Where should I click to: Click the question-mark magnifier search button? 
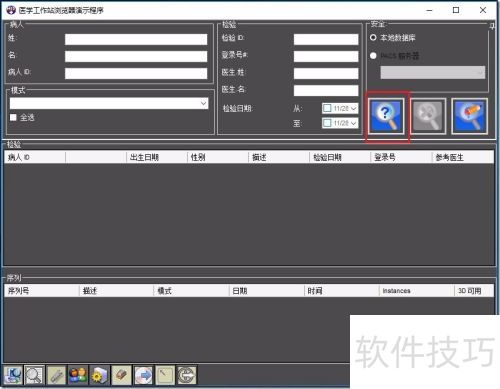point(386,116)
